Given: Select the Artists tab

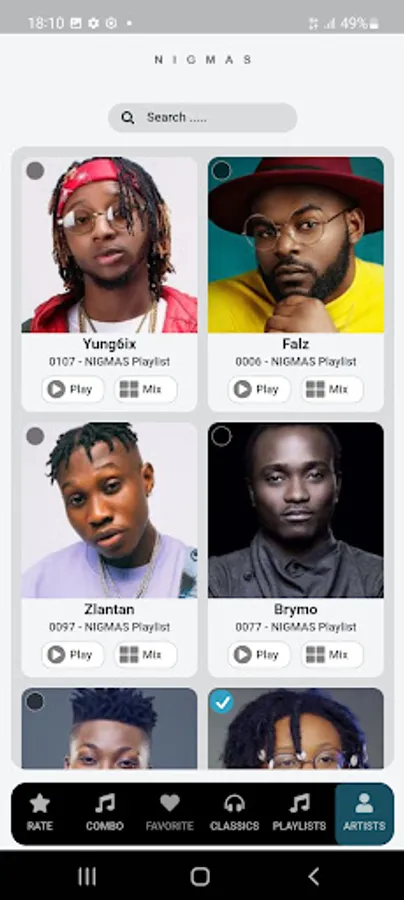Looking at the screenshot, I should pyautogui.click(x=364, y=813).
